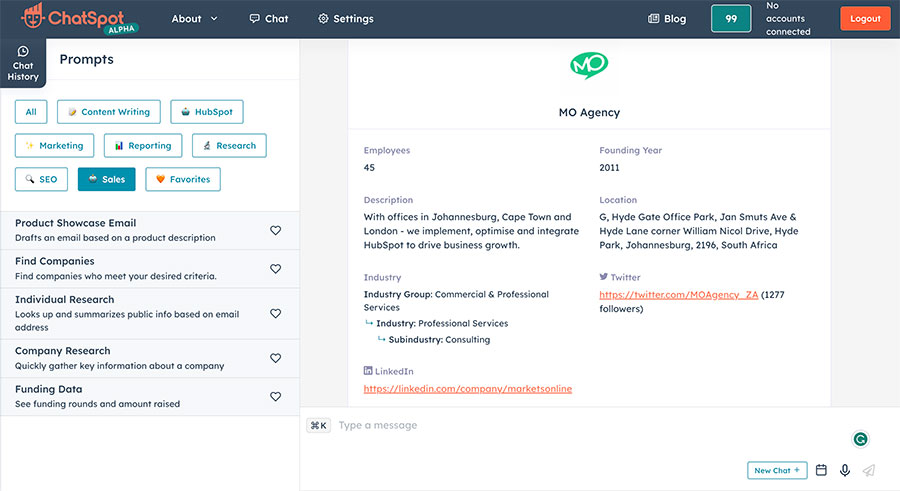Favorite the Find Companies prompt
This screenshot has height=491, width=900.
click(276, 269)
